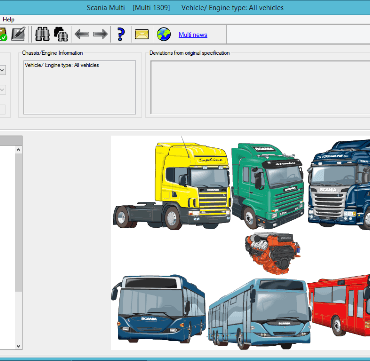Screen dimensions: 370x361
Task: Expand the second disabled dropdown at left
Action: pos(2,90)
